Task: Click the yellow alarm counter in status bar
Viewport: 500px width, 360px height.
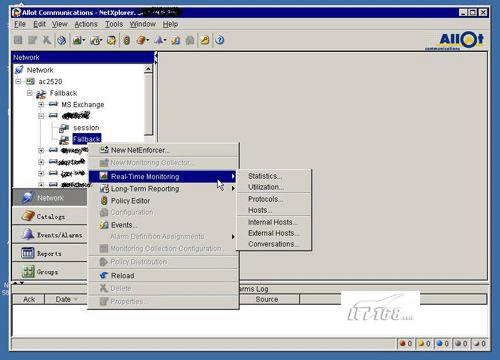Action: 424,343
